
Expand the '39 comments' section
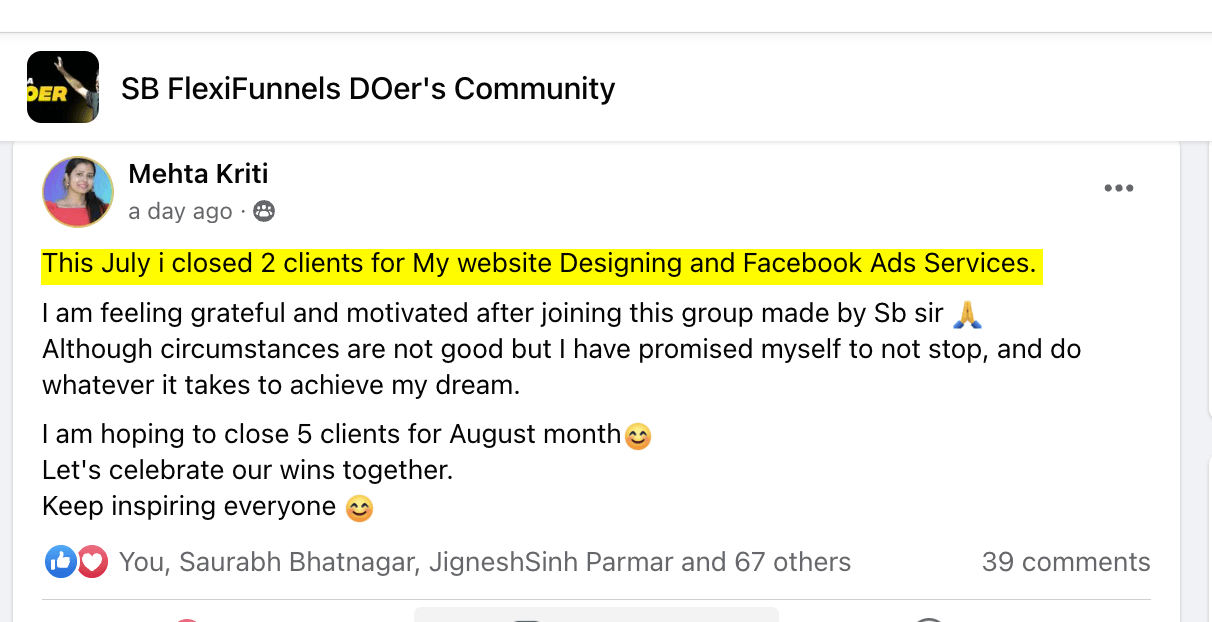[x=1065, y=562]
